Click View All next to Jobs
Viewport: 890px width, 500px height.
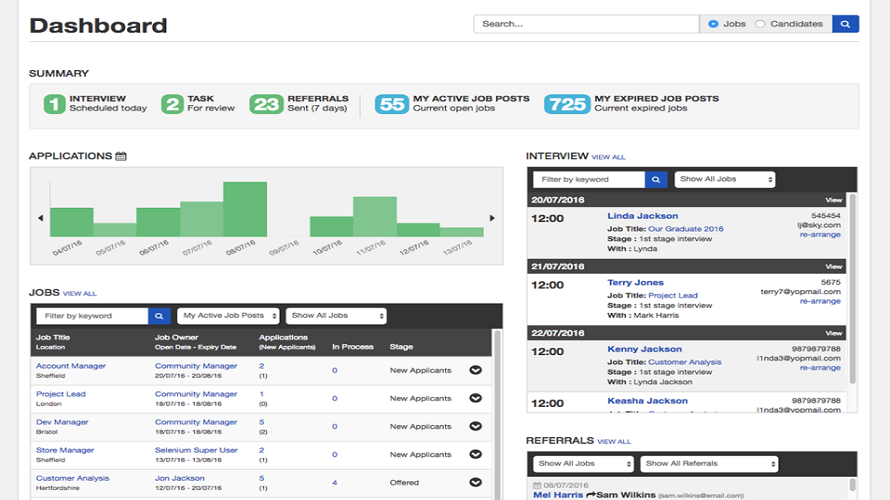click(x=80, y=294)
